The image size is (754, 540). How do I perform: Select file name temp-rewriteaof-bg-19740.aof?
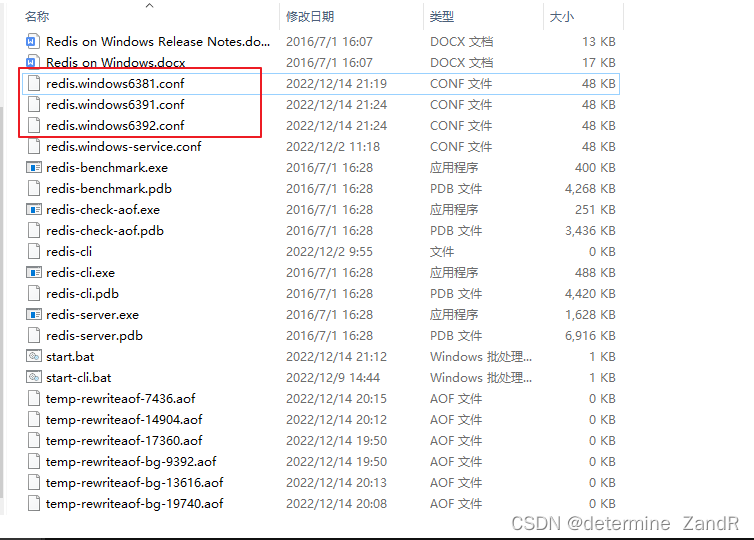click(135, 503)
